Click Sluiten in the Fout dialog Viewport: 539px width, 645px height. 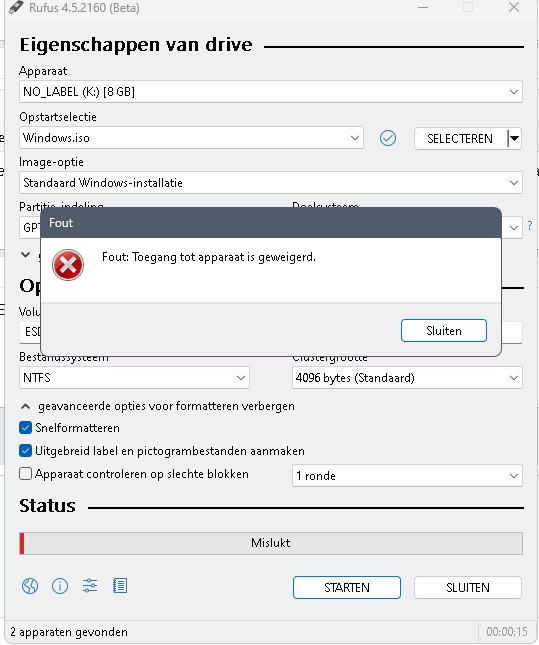444,331
